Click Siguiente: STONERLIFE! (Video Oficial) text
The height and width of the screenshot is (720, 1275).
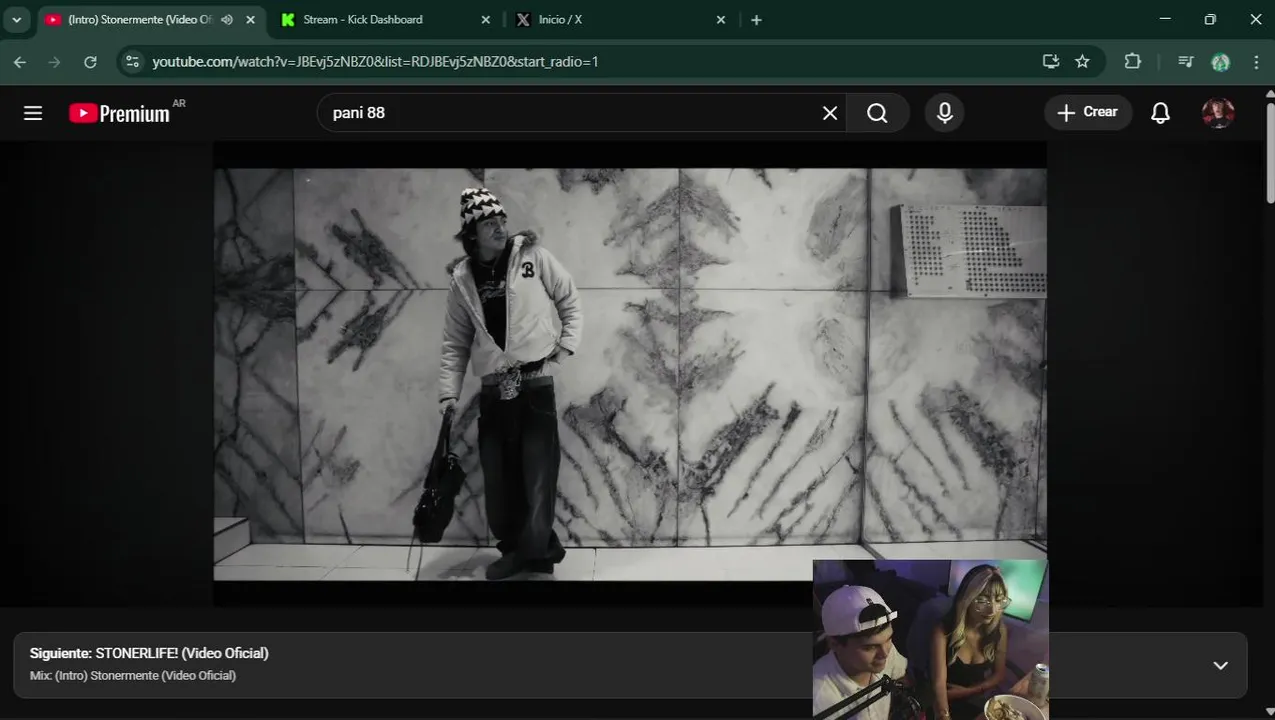149,653
